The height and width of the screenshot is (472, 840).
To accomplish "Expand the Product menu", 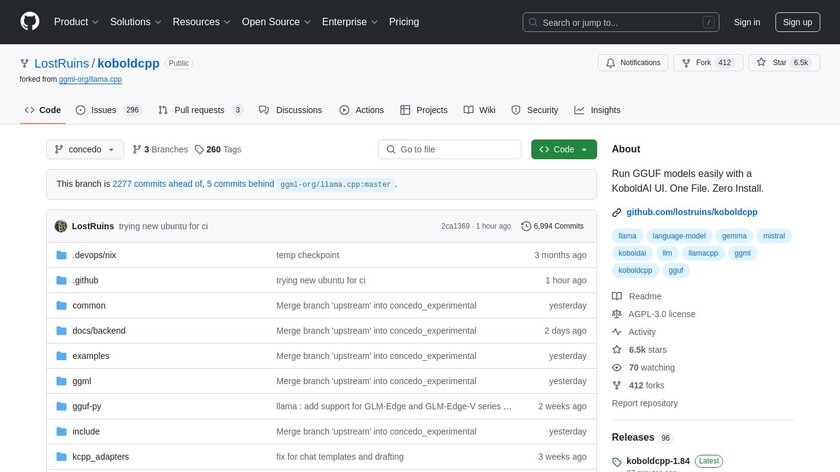I will 75,22.
